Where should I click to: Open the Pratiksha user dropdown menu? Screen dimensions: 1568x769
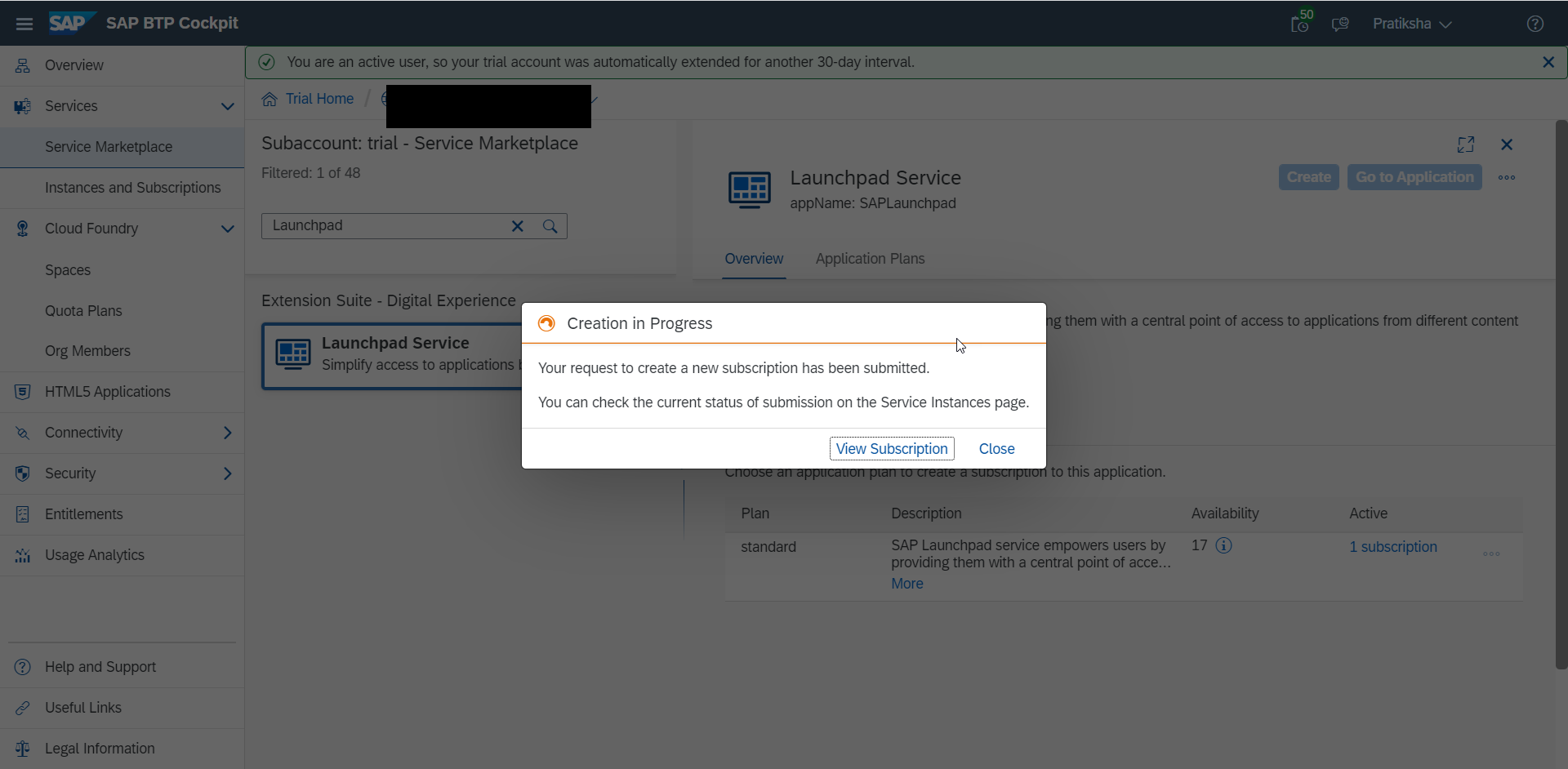tap(1411, 24)
